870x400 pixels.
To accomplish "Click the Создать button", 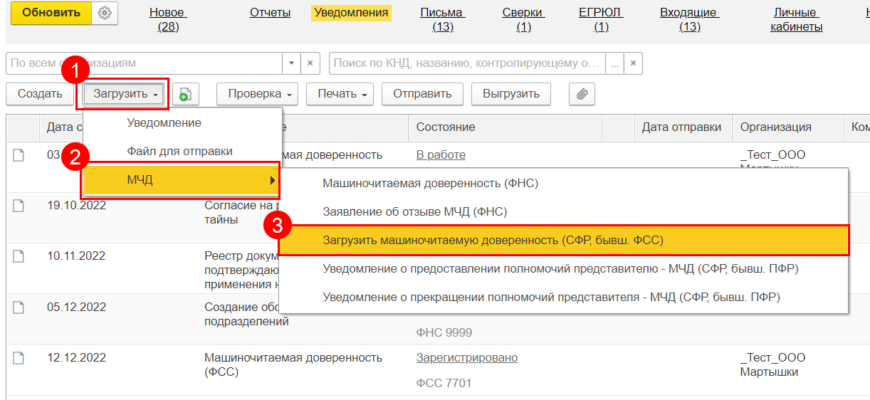I will (40, 94).
